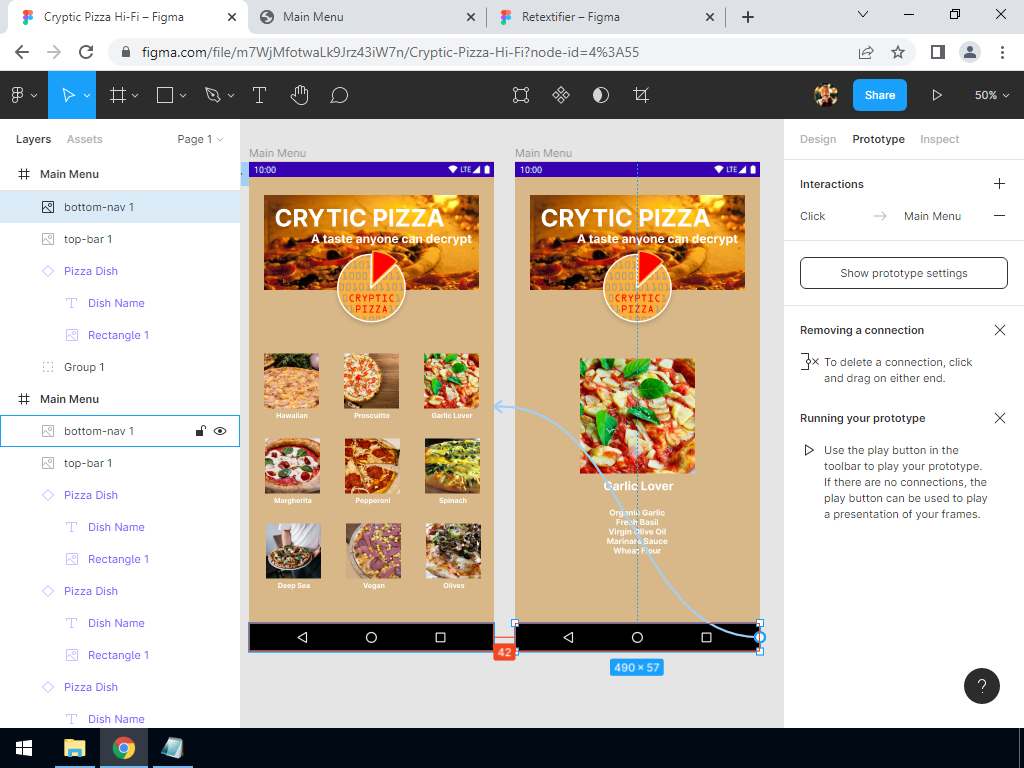1024x768 pixels.
Task: Switch to the Inspect tab
Action: tap(939, 139)
